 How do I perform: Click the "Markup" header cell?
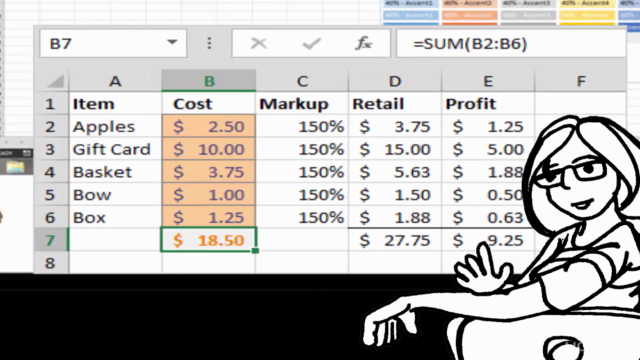pyautogui.click(x=302, y=104)
